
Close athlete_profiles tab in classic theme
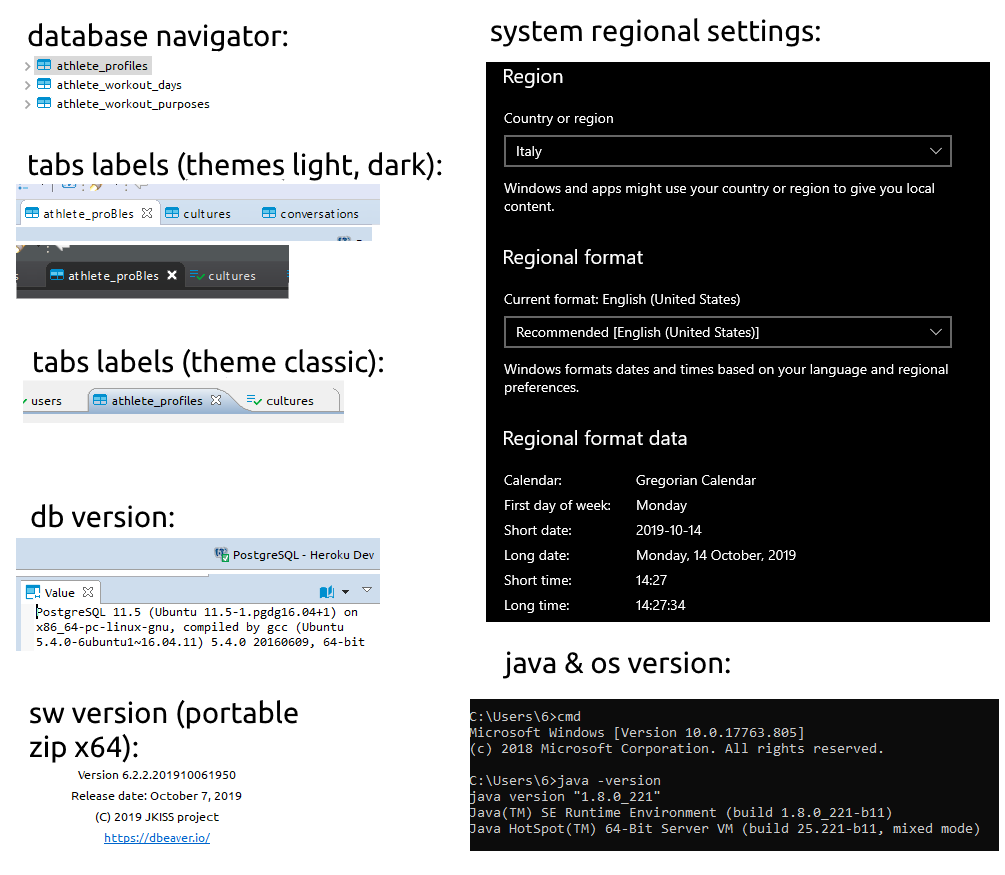pos(216,400)
